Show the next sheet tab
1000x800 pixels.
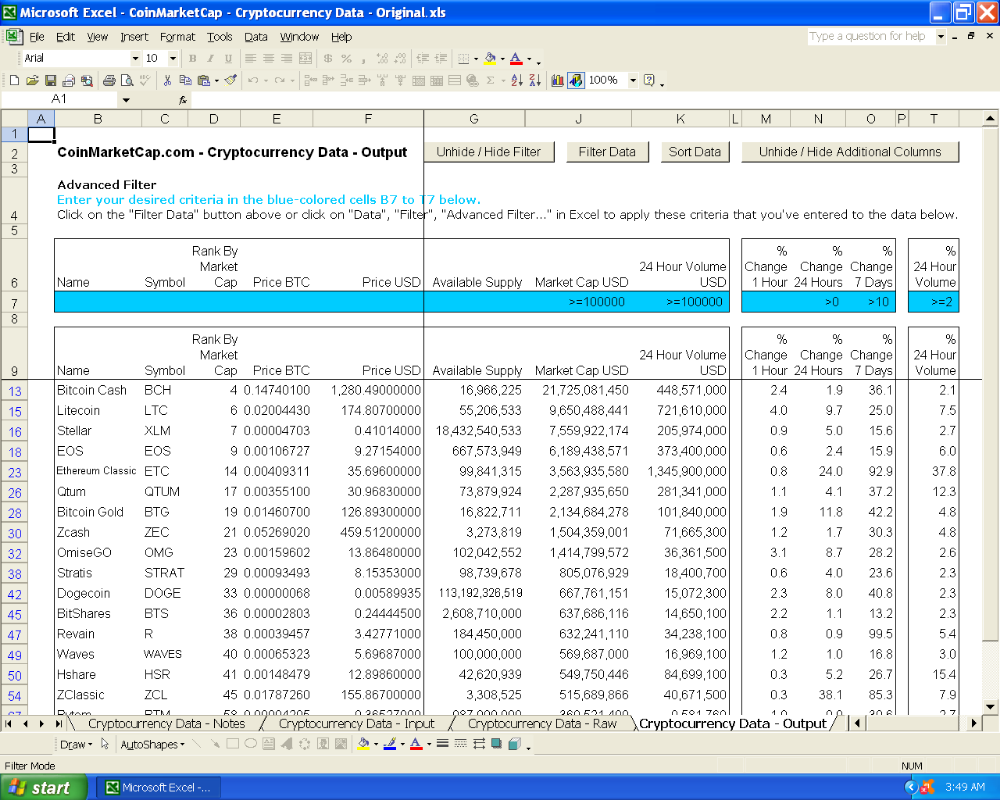point(42,723)
